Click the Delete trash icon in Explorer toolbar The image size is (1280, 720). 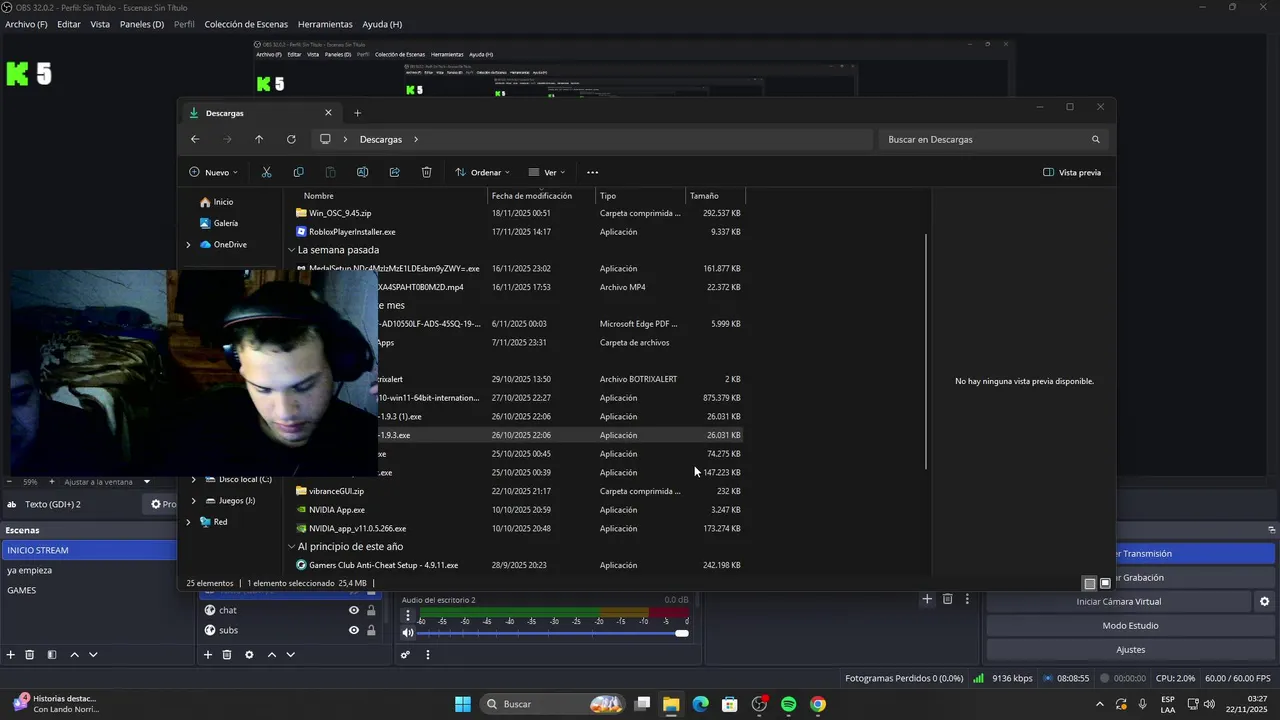426,172
